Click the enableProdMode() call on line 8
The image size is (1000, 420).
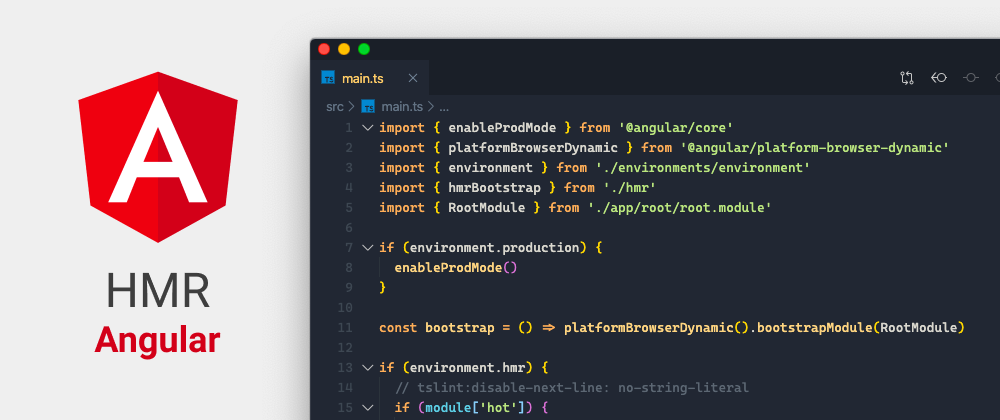pyautogui.click(x=456, y=267)
